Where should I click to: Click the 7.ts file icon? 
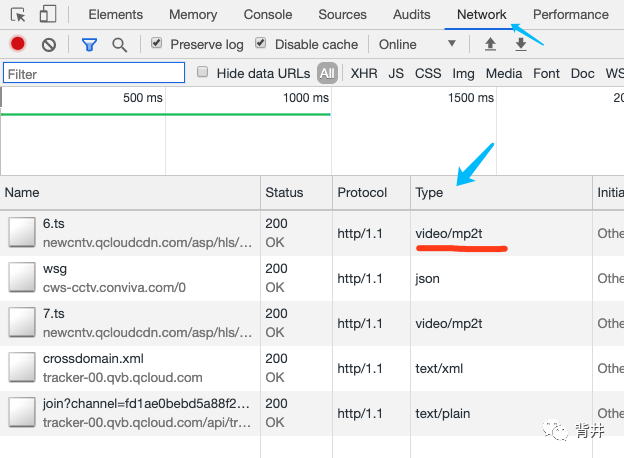coord(22,322)
